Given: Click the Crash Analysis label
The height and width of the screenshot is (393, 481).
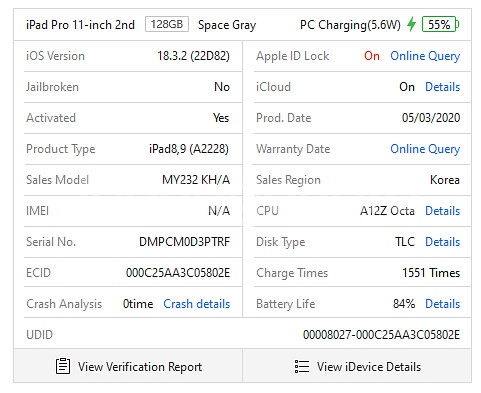Looking at the screenshot, I should coord(64,304).
